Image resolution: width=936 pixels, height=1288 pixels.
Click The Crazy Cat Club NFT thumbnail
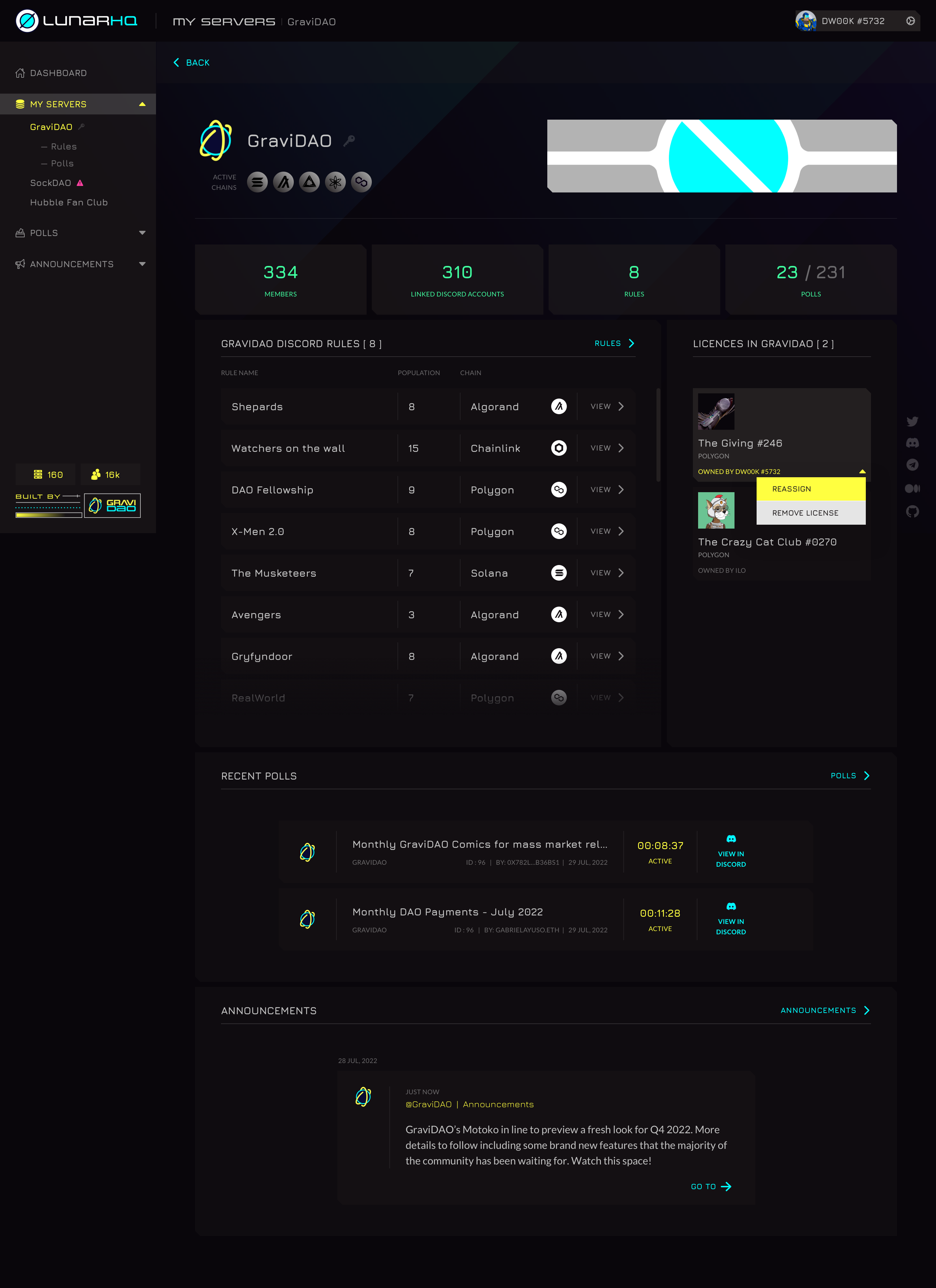716,510
